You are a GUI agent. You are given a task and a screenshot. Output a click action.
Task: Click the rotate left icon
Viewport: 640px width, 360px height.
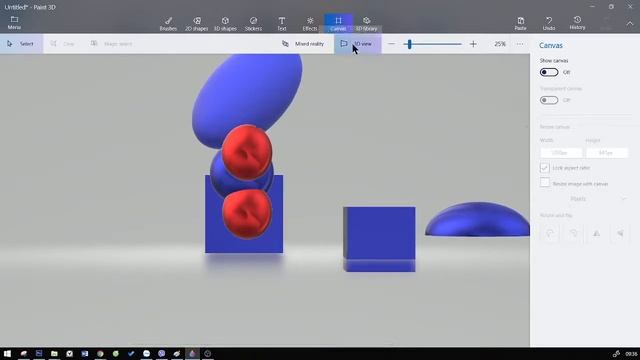click(550, 233)
